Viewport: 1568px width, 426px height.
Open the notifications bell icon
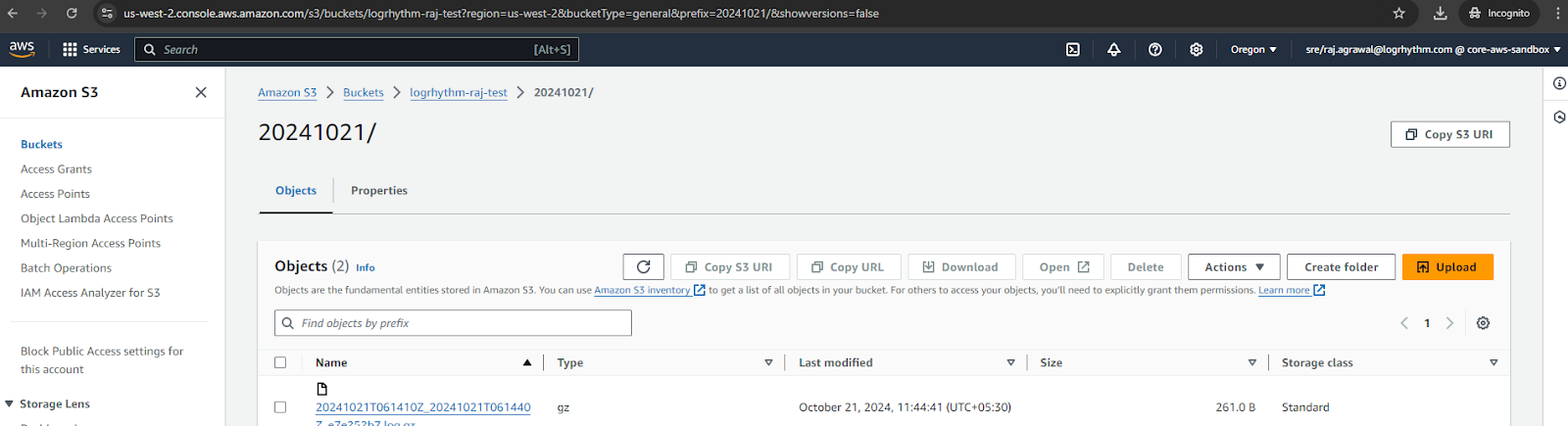[1114, 50]
